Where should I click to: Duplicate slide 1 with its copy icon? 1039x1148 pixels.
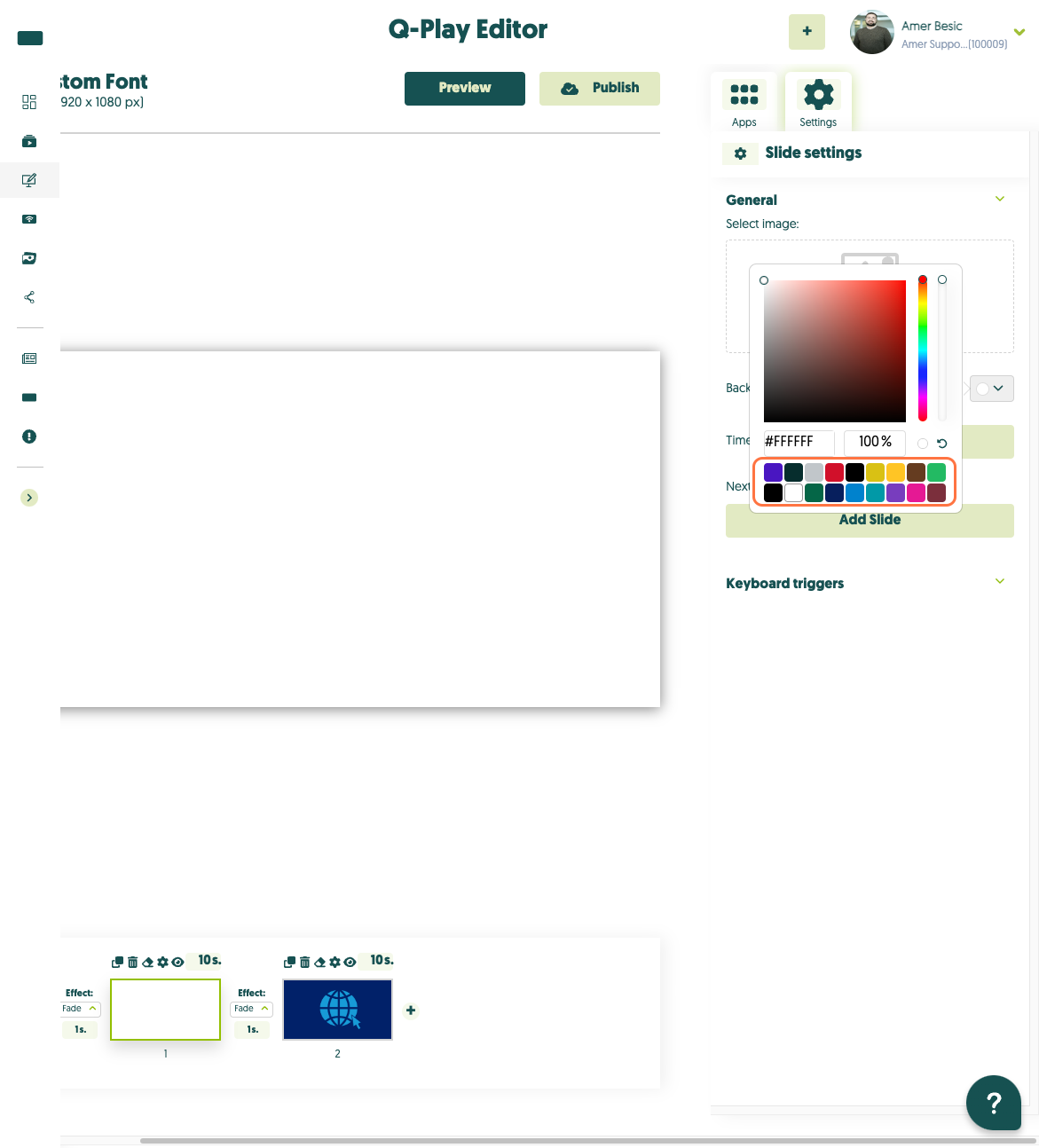(x=117, y=962)
